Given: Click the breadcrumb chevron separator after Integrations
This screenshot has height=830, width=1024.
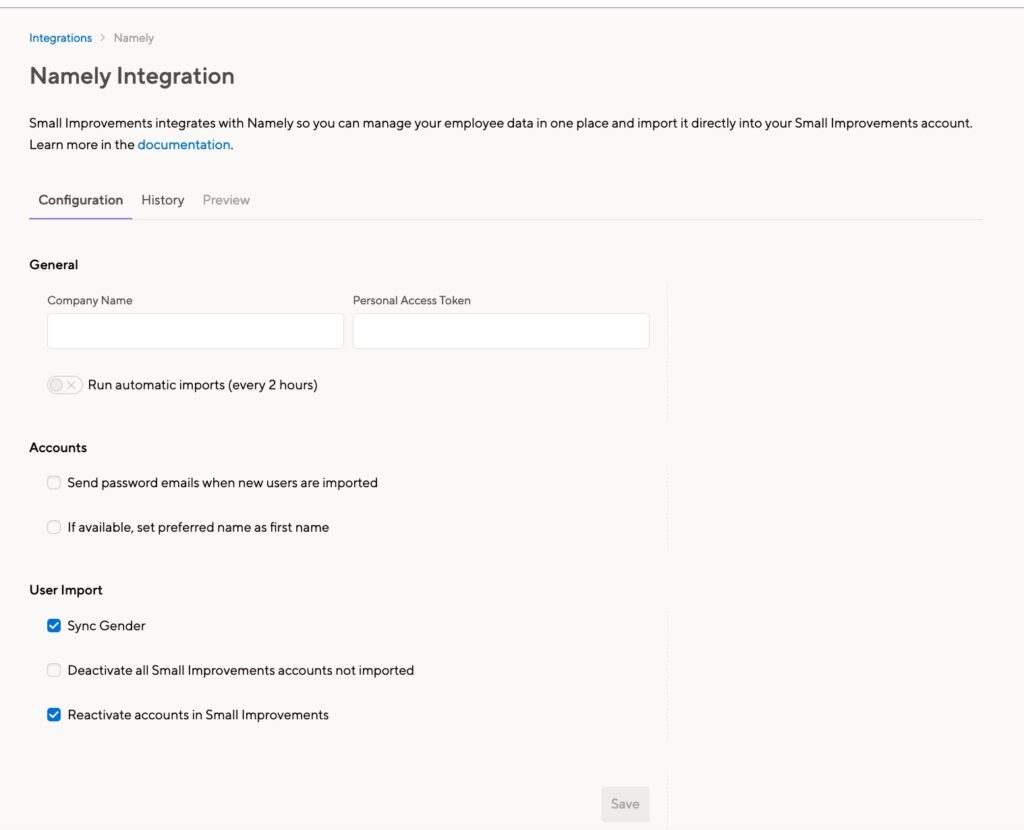Looking at the screenshot, I should point(102,38).
